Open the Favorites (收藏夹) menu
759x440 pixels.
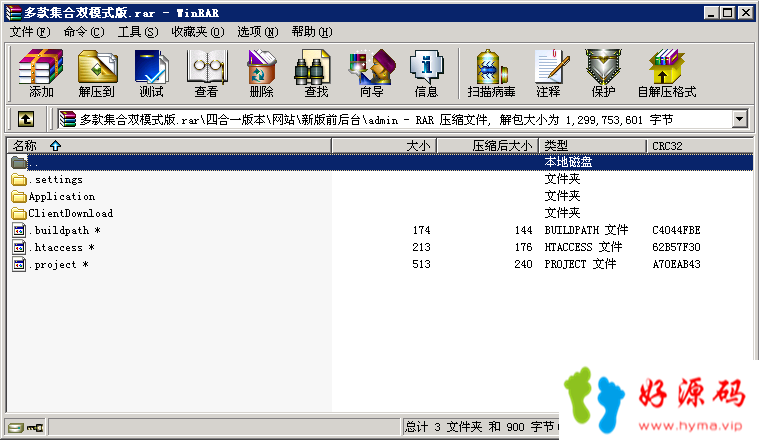click(x=198, y=32)
